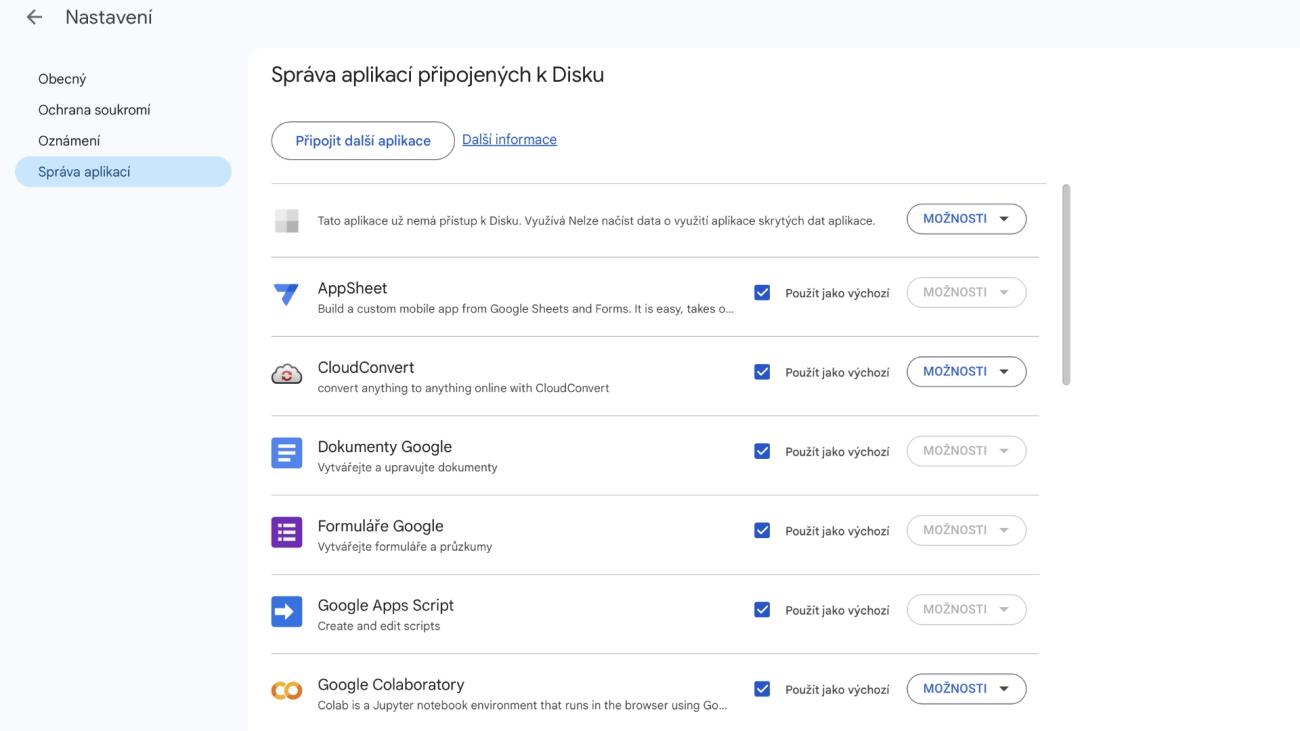
Task: Open MOŽNOSTI dropdown for Dokumenty Google
Action: click(x=966, y=451)
